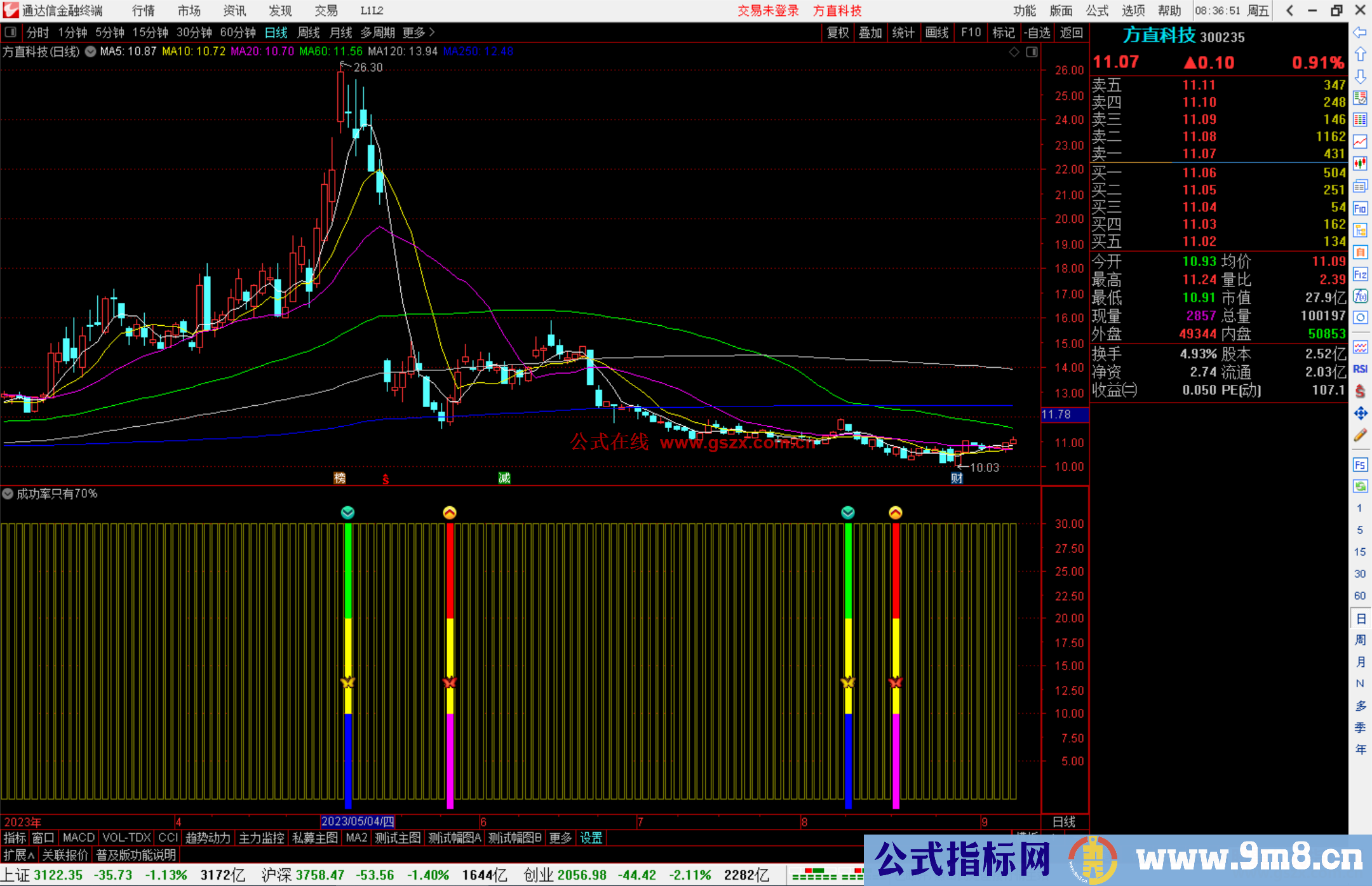Switch to 周线 weekly period tab
Image resolution: width=1372 pixels, height=886 pixels.
click(x=309, y=32)
